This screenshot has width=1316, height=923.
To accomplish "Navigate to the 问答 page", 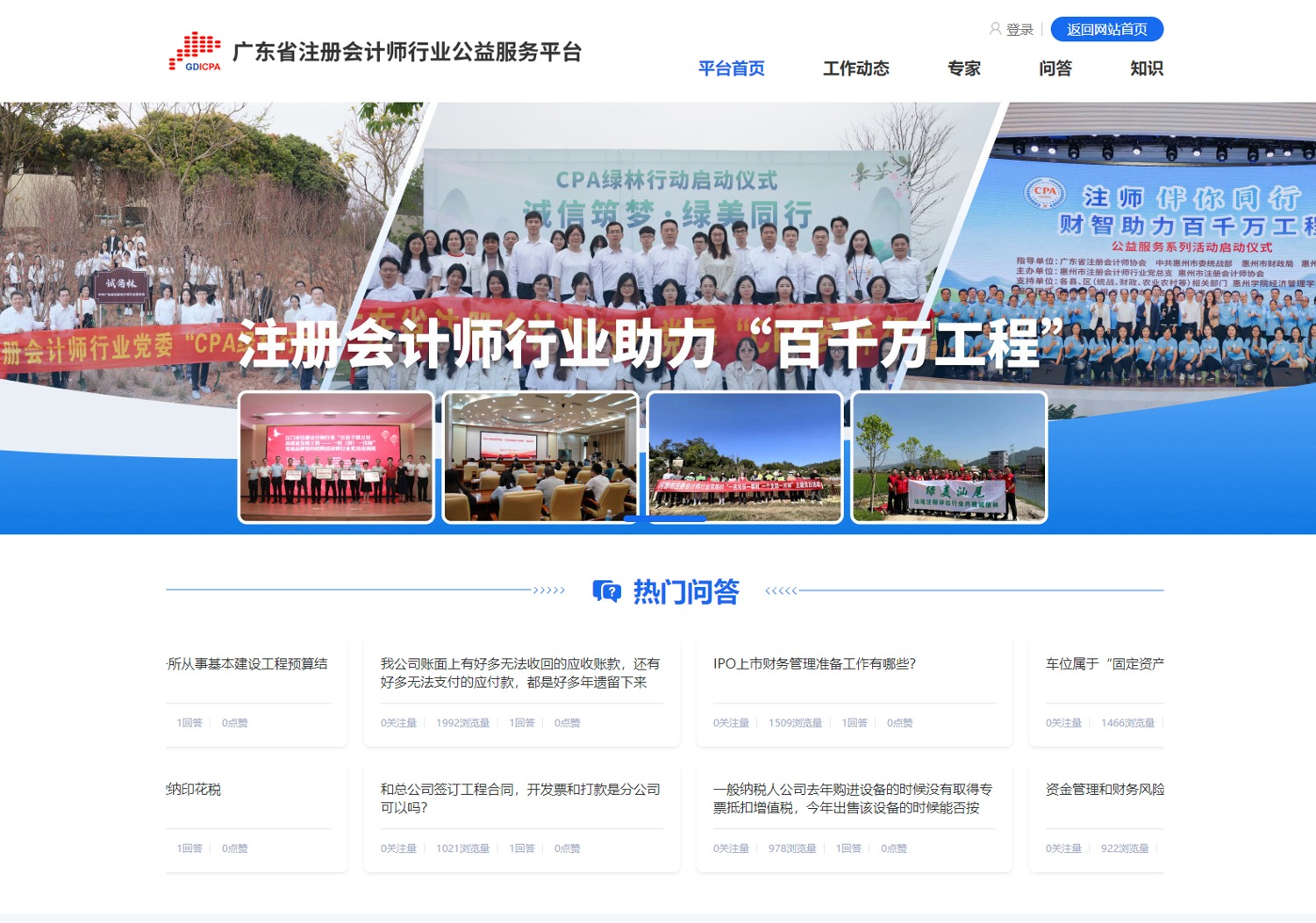I will [x=1055, y=68].
